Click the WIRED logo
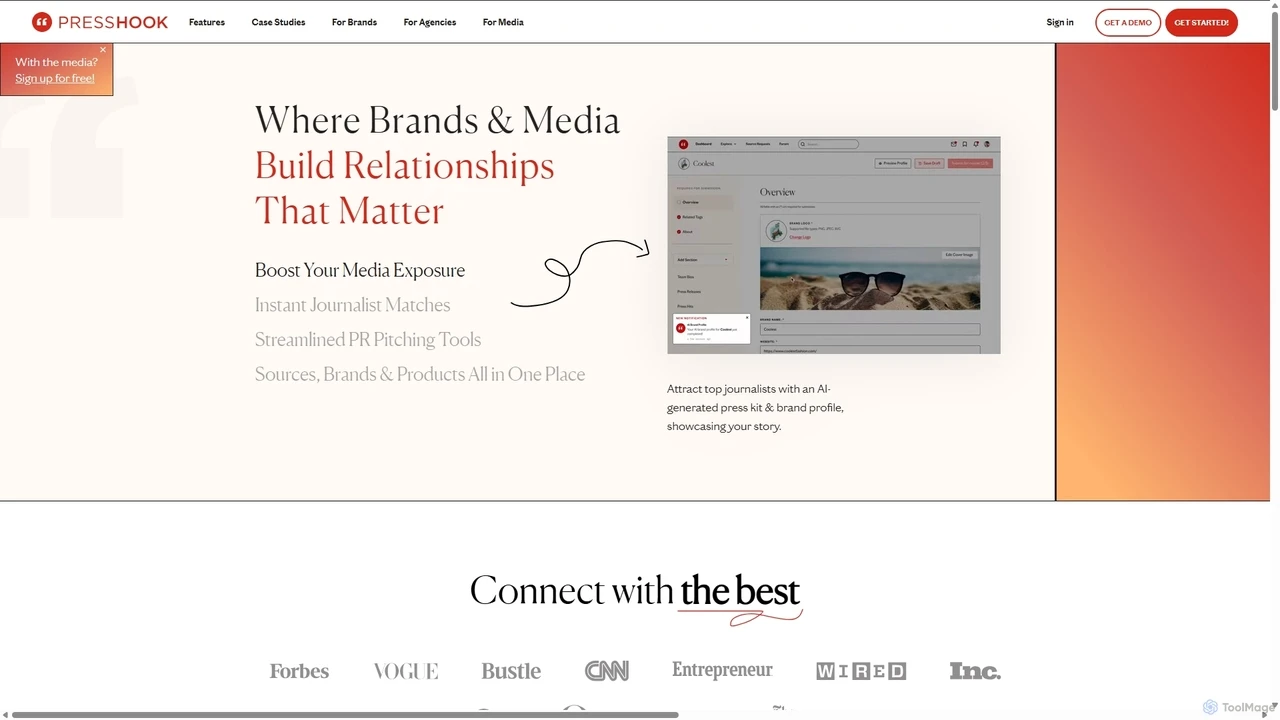The height and width of the screenshot is (720, 1280). click(861, 671)
